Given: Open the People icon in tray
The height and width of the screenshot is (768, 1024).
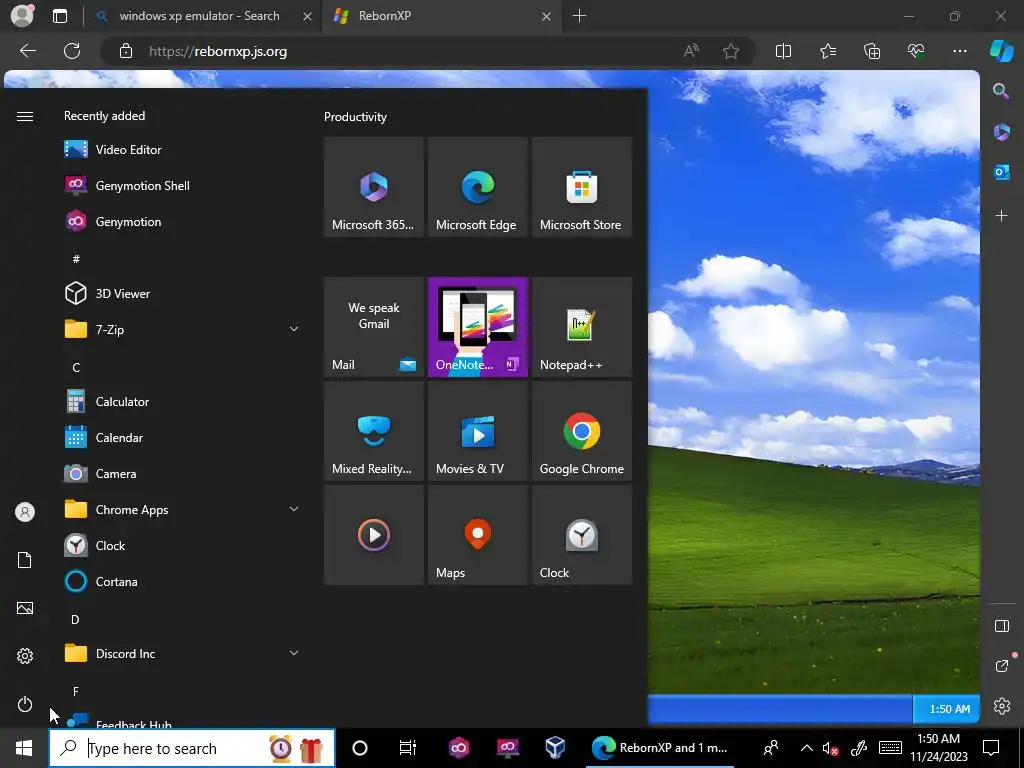Looking at the screenshot, I should 771,748.
